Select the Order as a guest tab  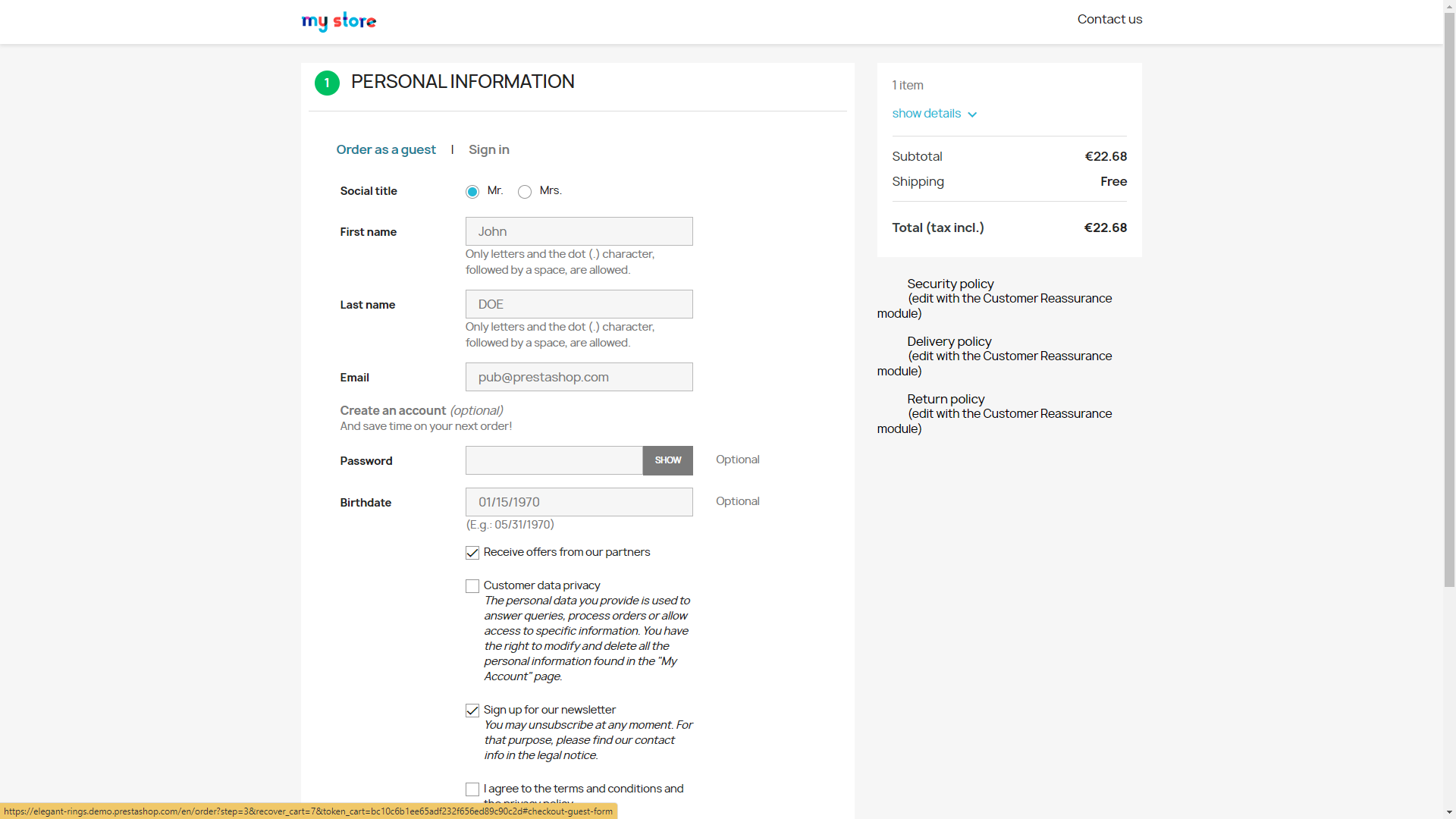386,149
